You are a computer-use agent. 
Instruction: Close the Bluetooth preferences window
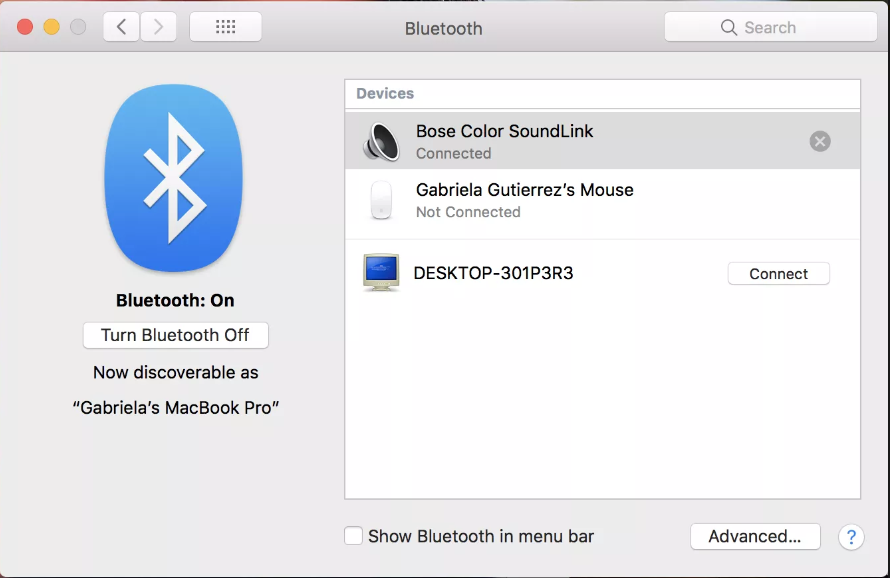point(24,27)
